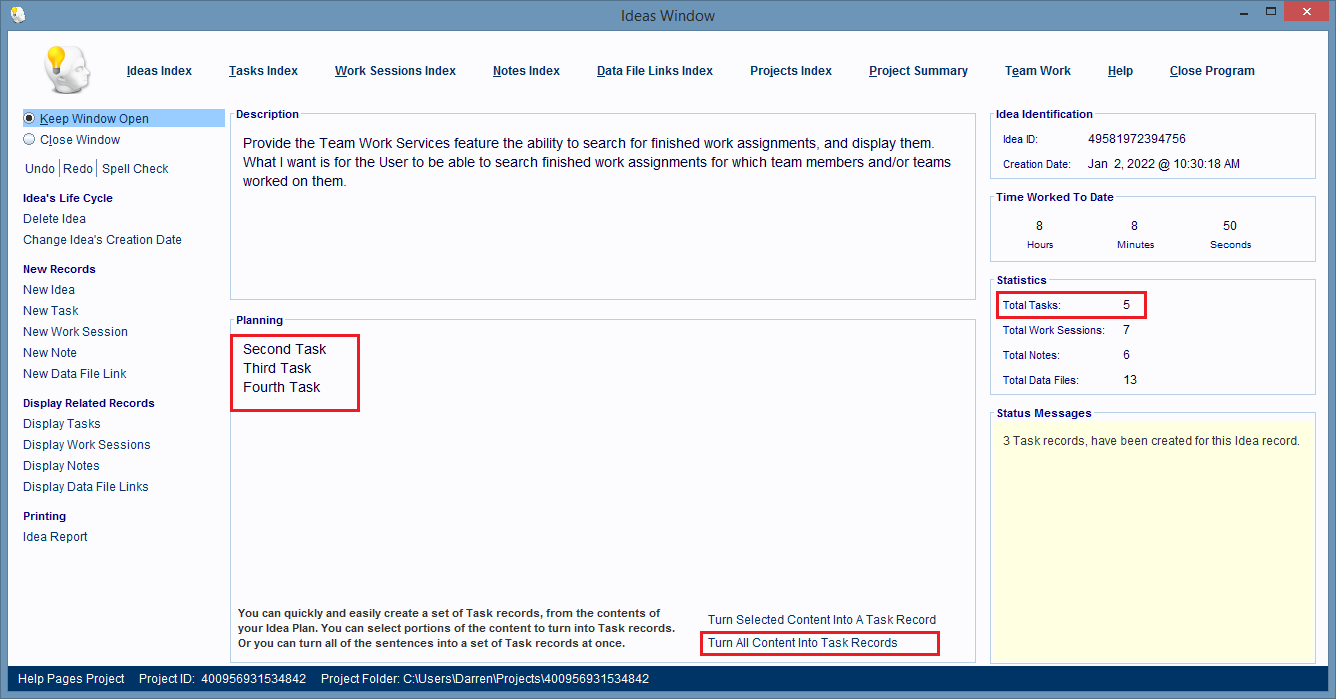Screen dimensions: 1336x699
Task: Open the Project Summary menu
Action: coord(918,71)
